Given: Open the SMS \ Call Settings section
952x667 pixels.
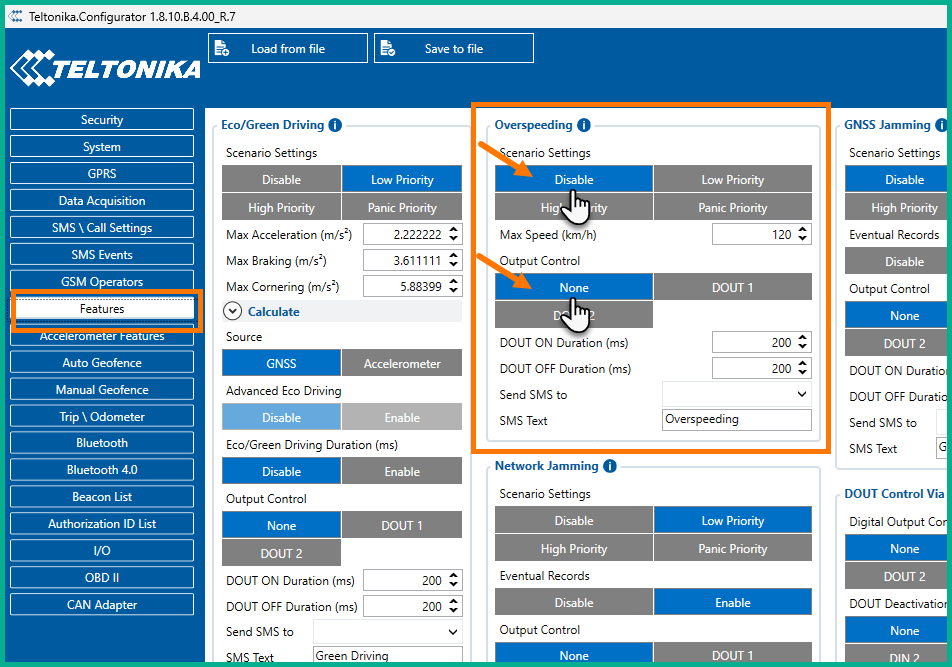Looking at the screenshot, I should click(102, 228).
